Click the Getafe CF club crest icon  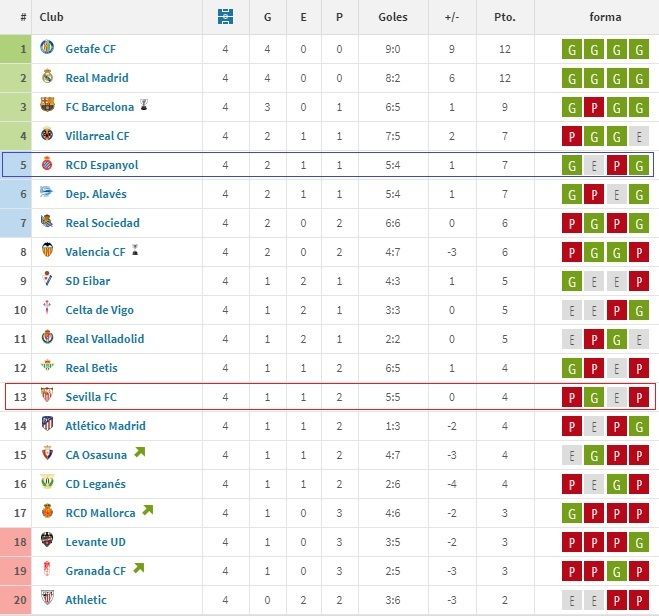pyautogui.click(x=47, y=48)
